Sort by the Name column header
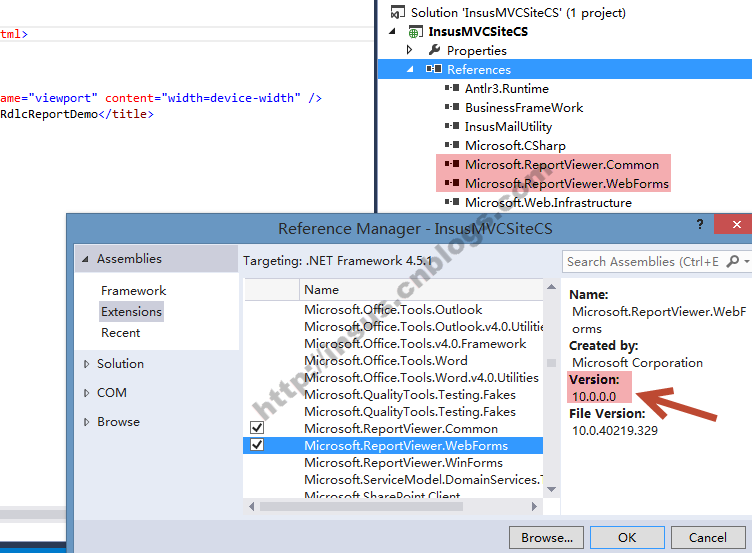The width and height of the screenshot is (752, 553). click(421, 290)
